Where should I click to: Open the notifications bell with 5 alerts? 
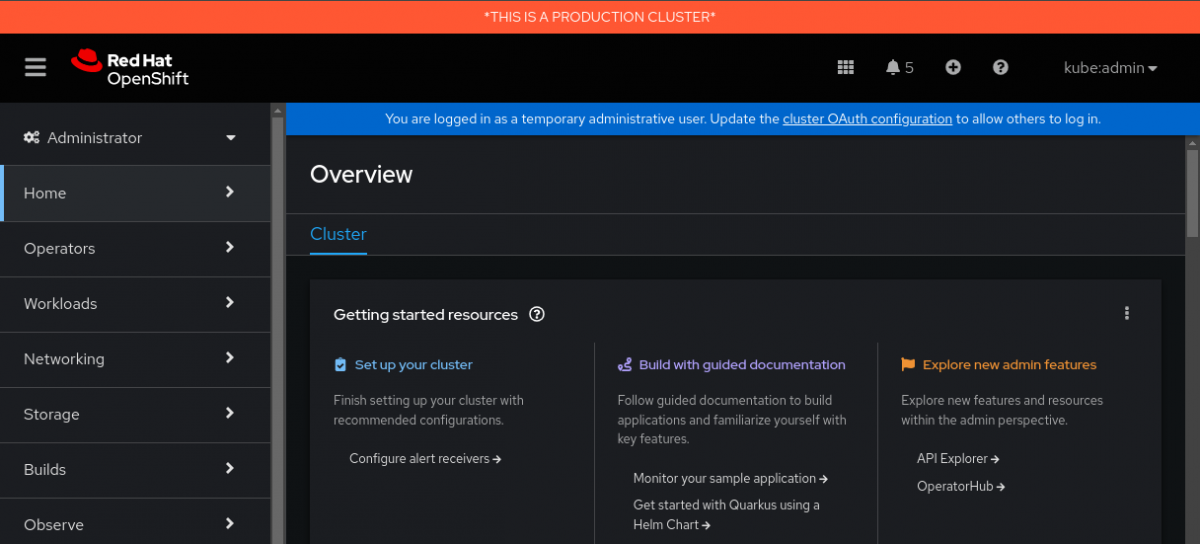[x=900, y=67]
